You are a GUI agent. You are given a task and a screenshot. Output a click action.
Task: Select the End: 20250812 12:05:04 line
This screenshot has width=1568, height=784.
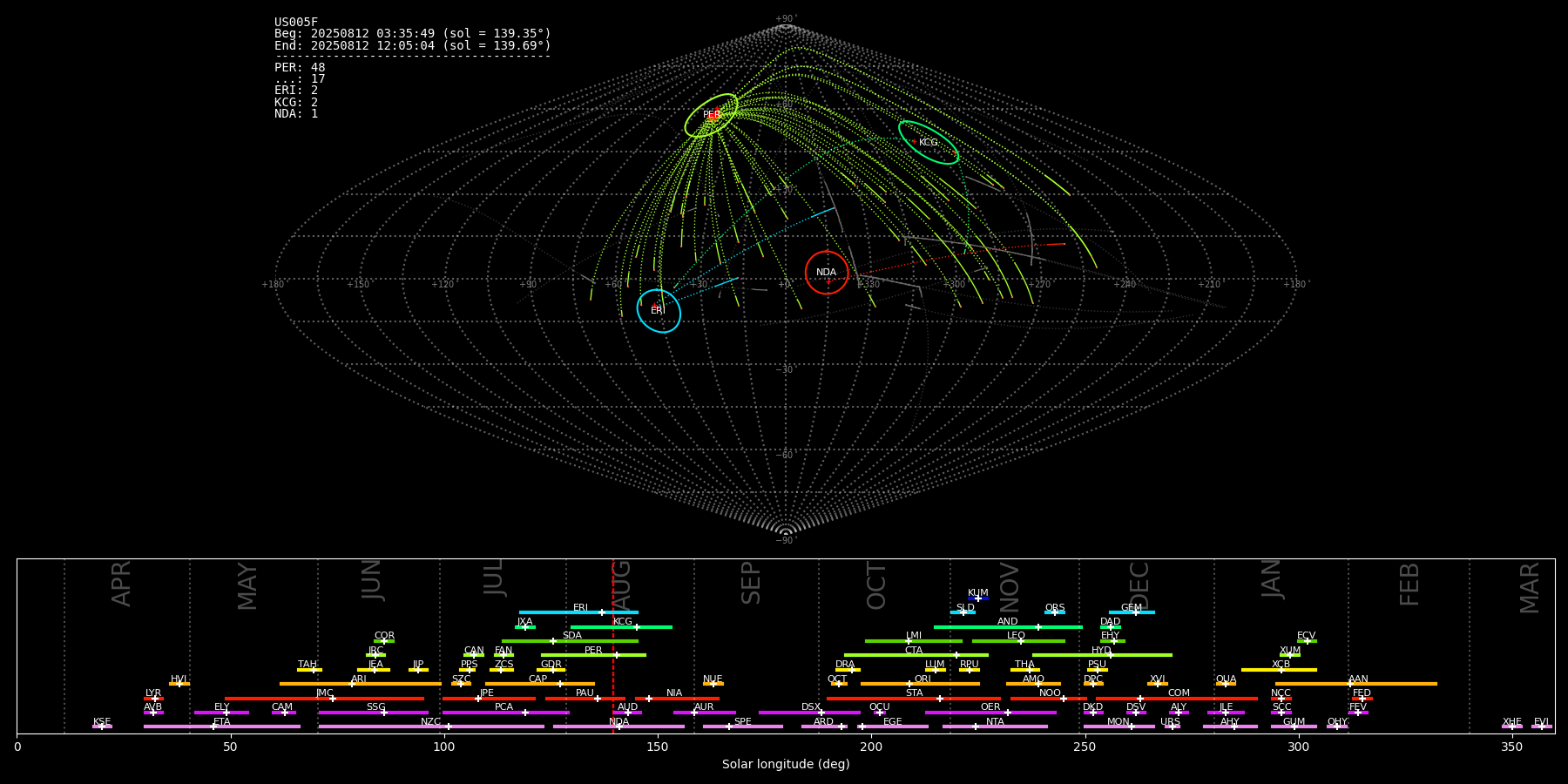[413, 45]
